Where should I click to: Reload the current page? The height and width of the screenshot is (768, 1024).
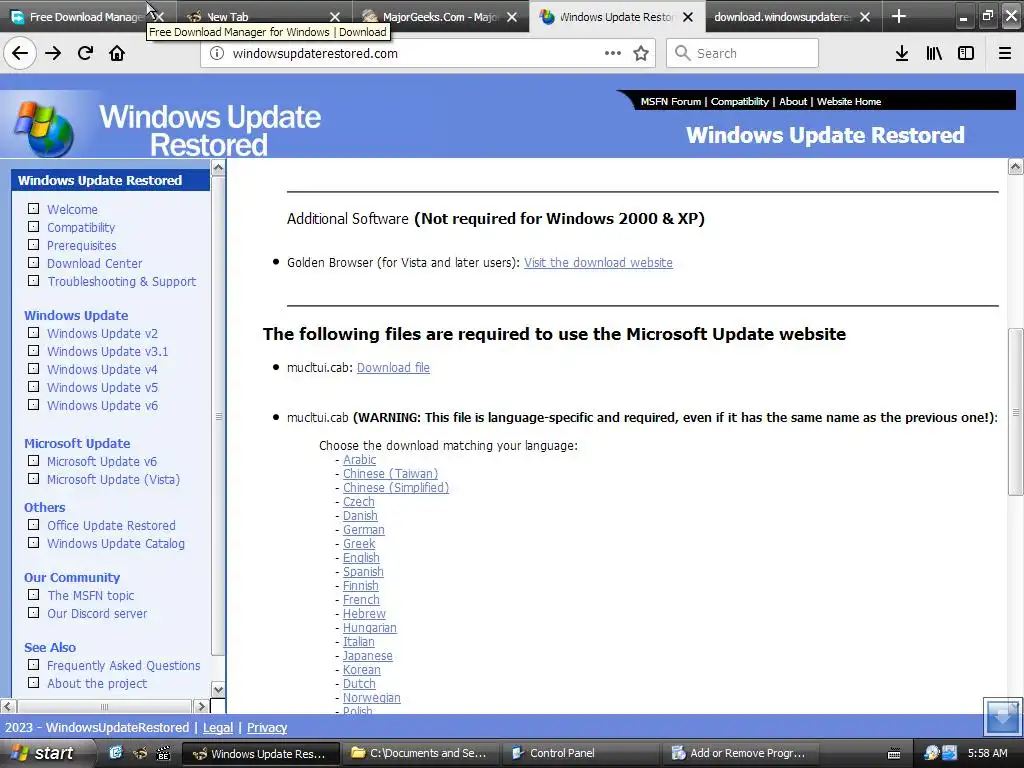(x=86, y=54)
